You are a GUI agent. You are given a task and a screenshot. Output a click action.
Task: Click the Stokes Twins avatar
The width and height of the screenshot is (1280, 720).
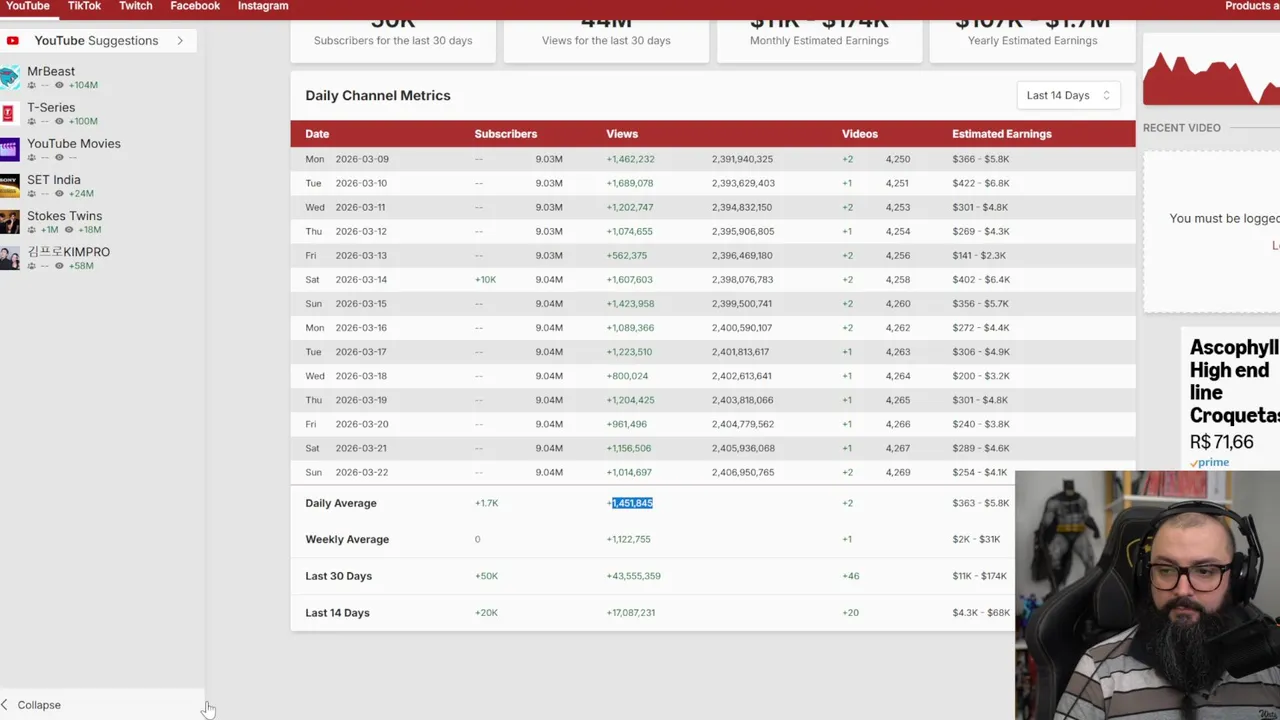9,222
